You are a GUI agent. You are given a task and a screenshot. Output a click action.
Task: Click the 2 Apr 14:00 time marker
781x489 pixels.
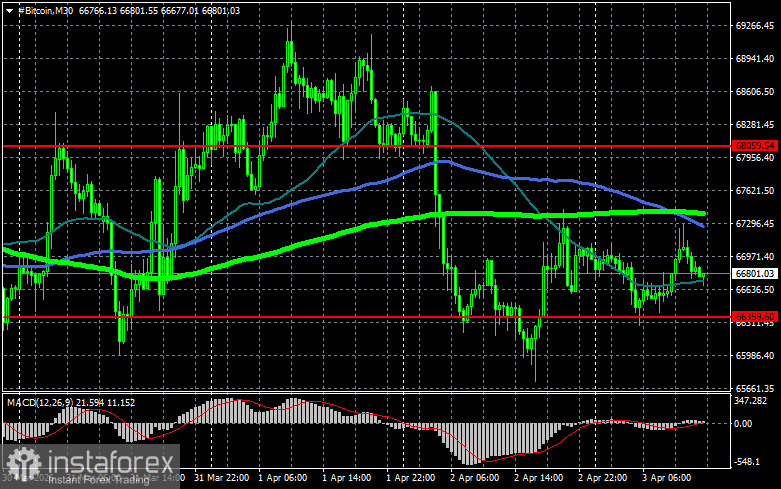coord(538,478)
